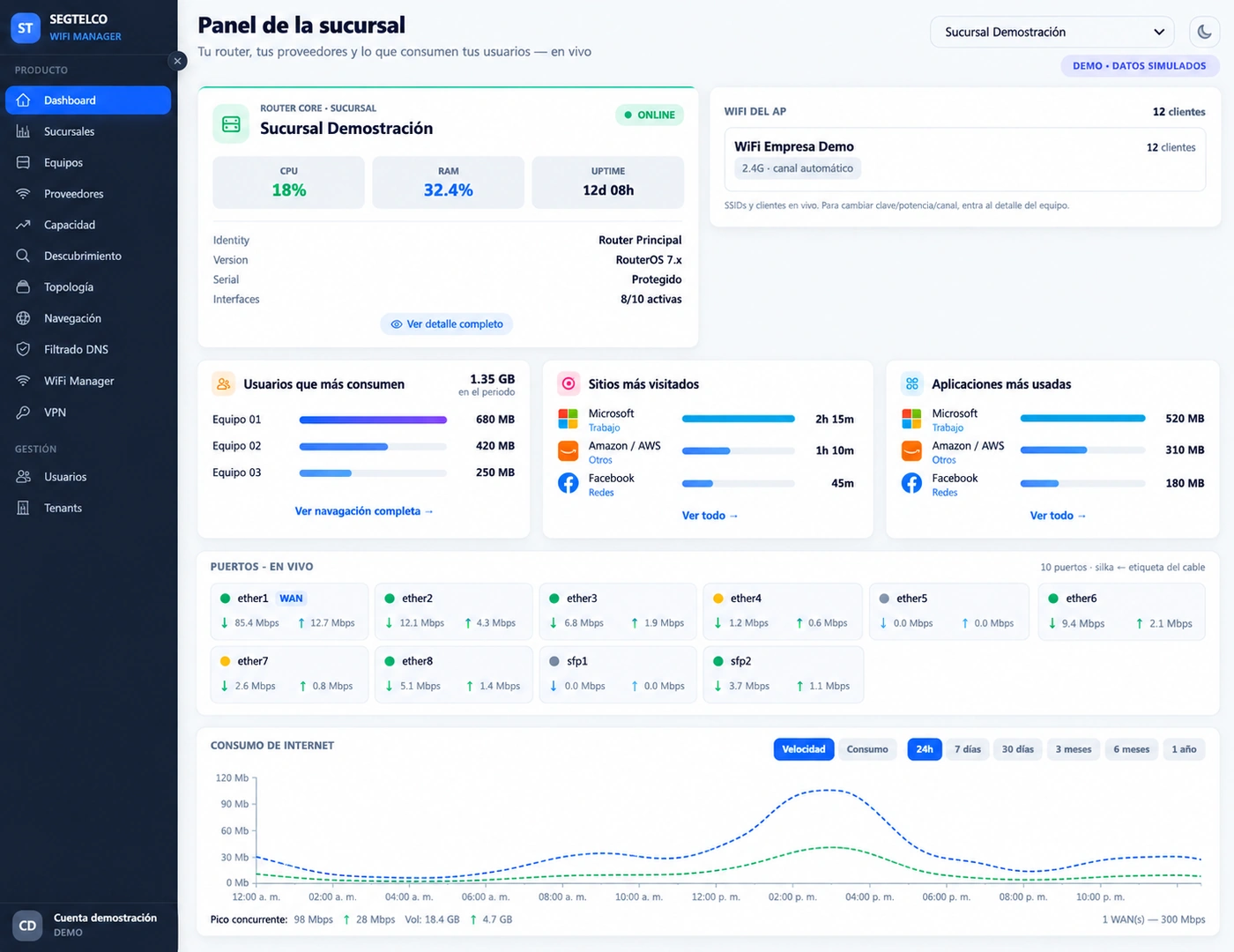Select the 1 año time range
Screen dimensions: 1234x952
[x=1184, y=749]
